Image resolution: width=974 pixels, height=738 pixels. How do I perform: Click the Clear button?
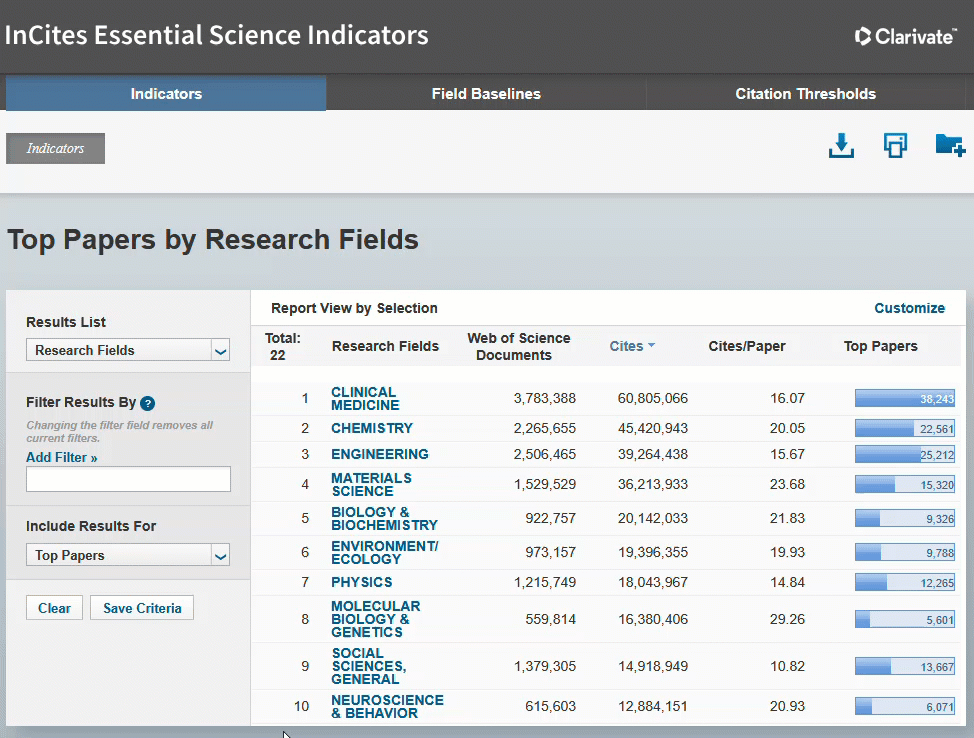pos(54,608)
